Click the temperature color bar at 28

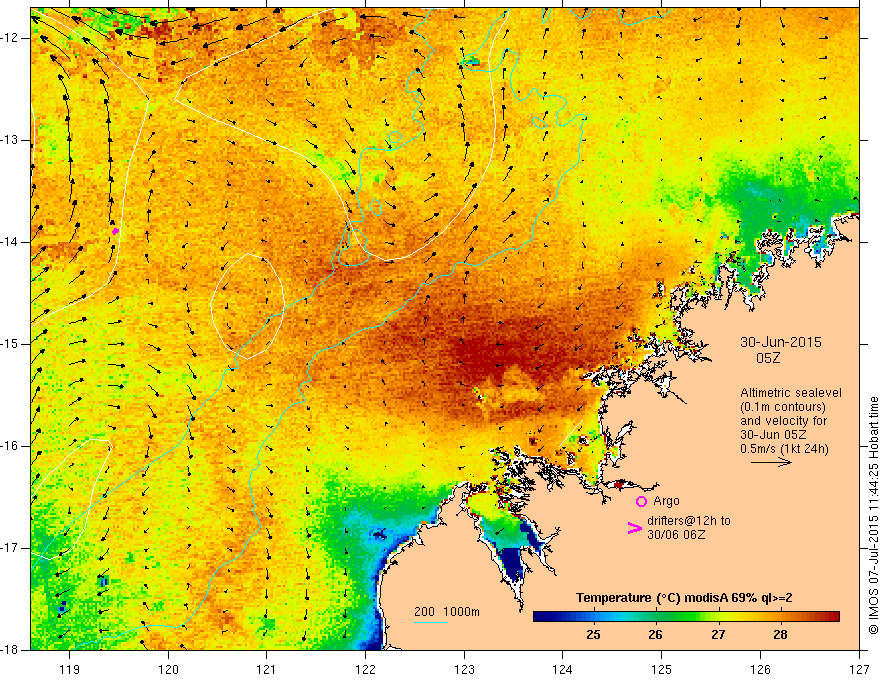pyautogui.click(x=780, y=617)
